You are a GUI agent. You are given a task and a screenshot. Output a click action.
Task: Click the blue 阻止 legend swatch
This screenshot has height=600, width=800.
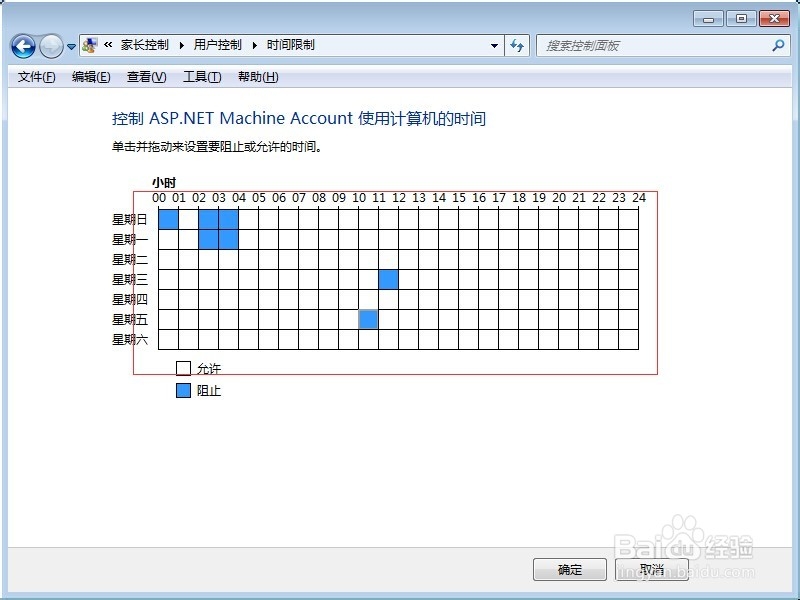183,390
